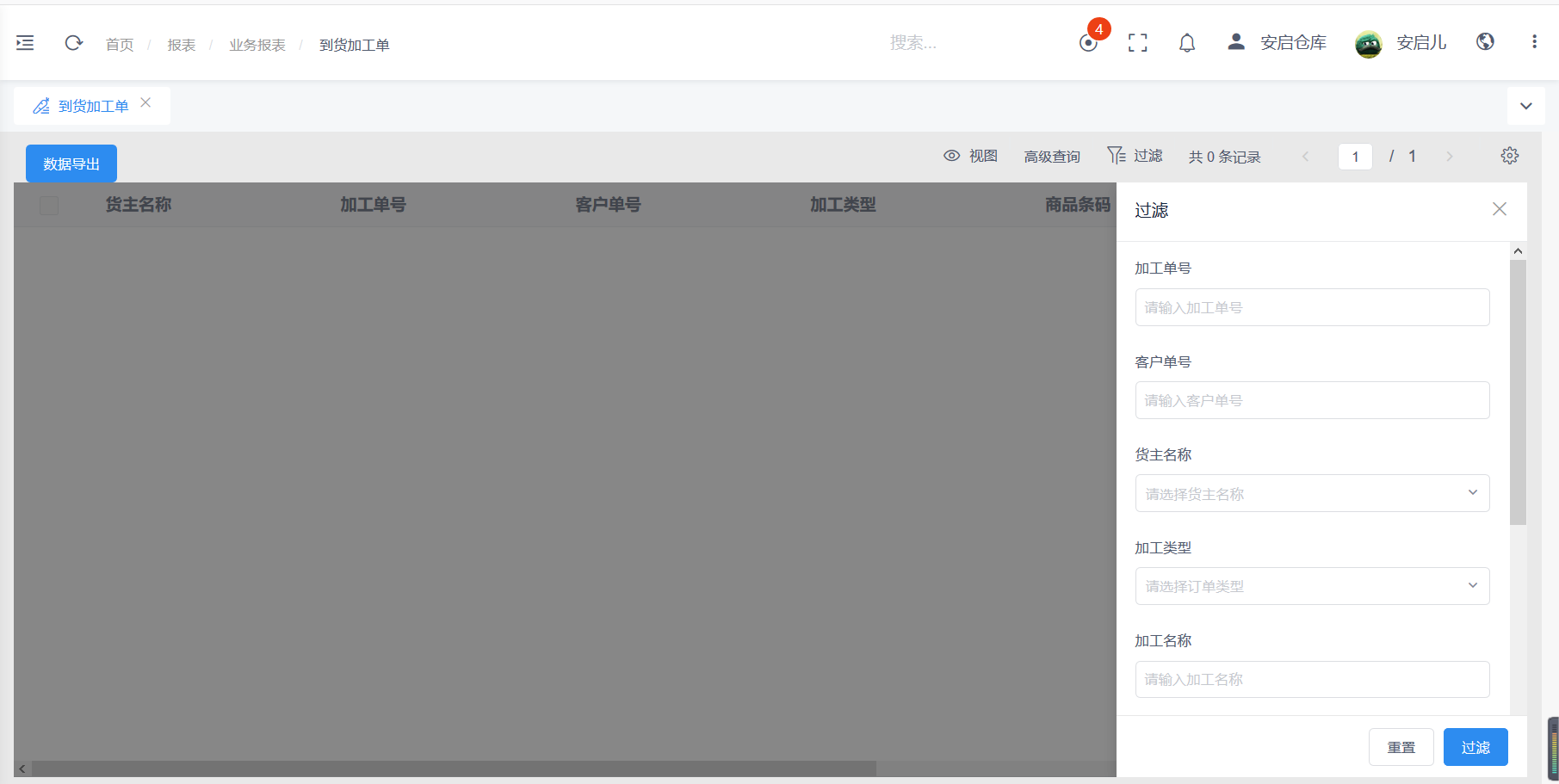1559x784 pixels.
Task: Click the 加工单号 column header
Action: click(373, 205)
